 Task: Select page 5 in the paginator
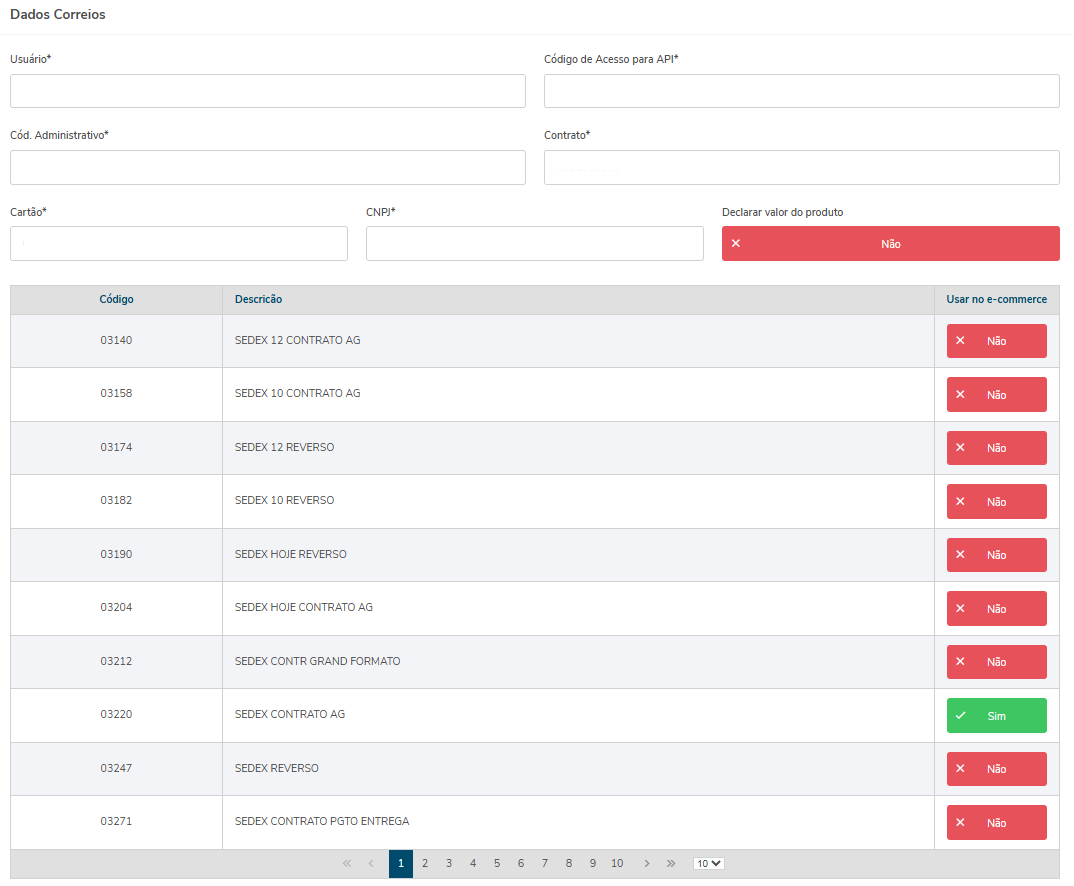(497, 864)
